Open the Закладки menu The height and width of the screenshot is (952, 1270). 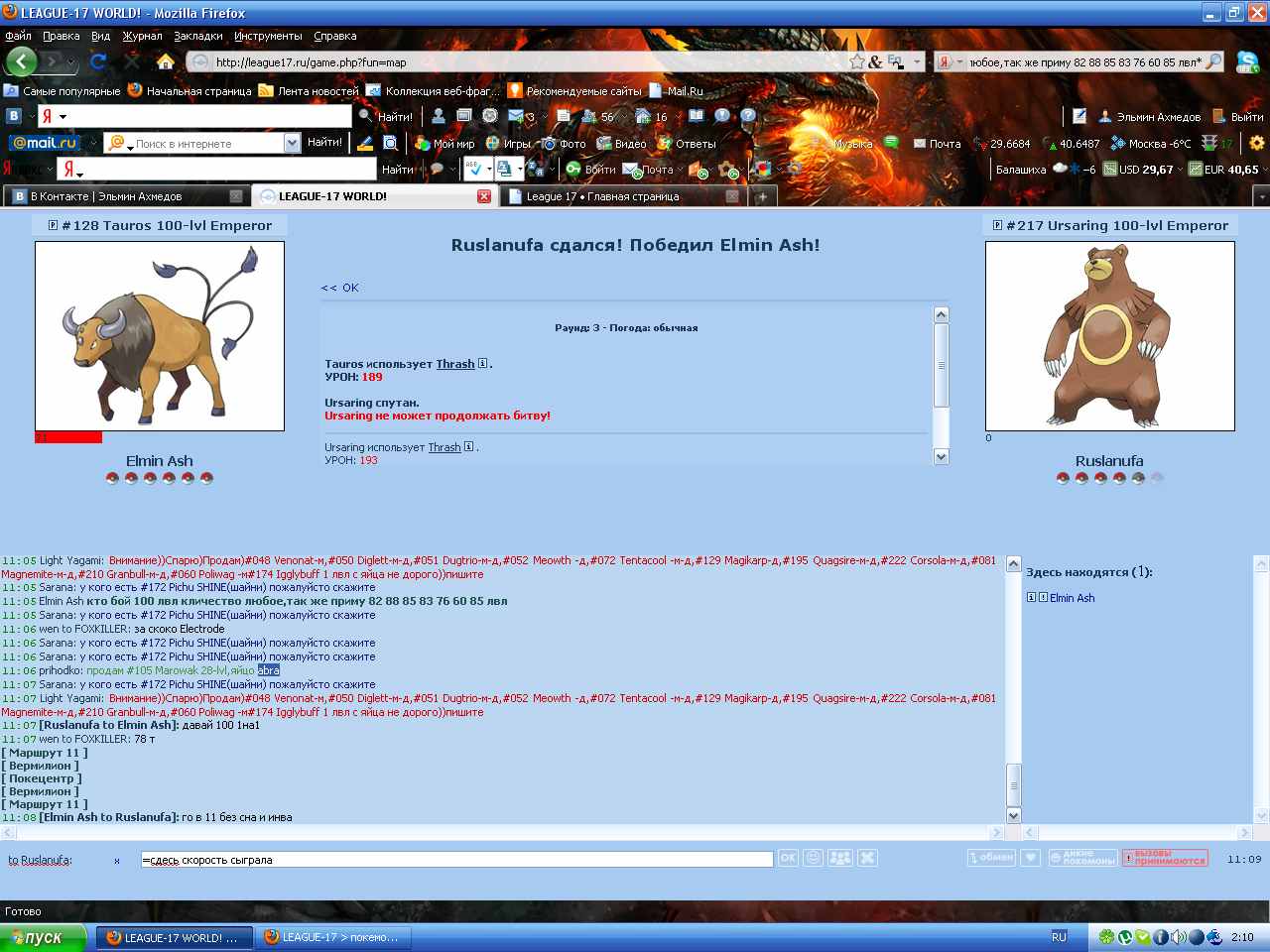pyautogui.click(x=197, y=36)
